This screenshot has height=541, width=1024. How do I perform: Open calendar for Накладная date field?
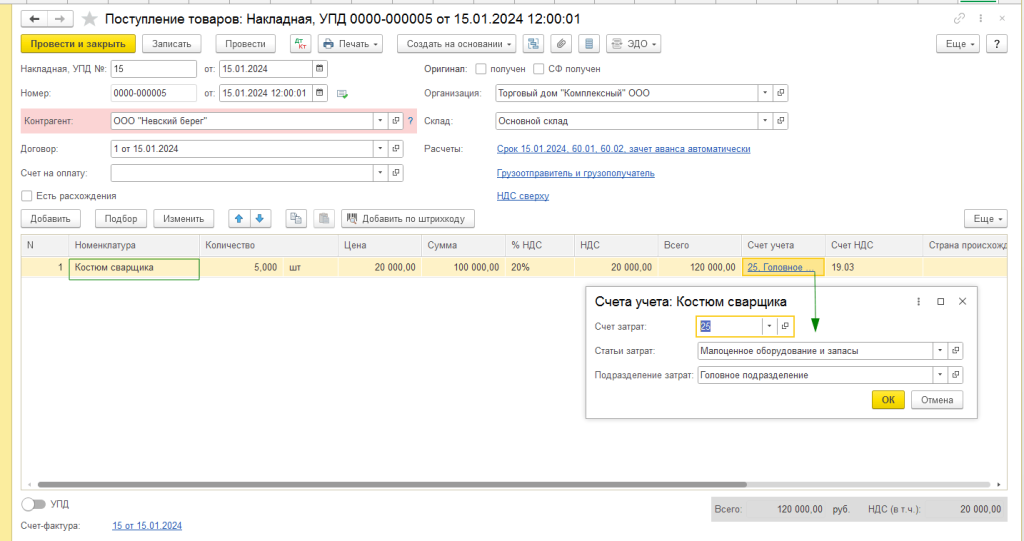pos(319,69)
